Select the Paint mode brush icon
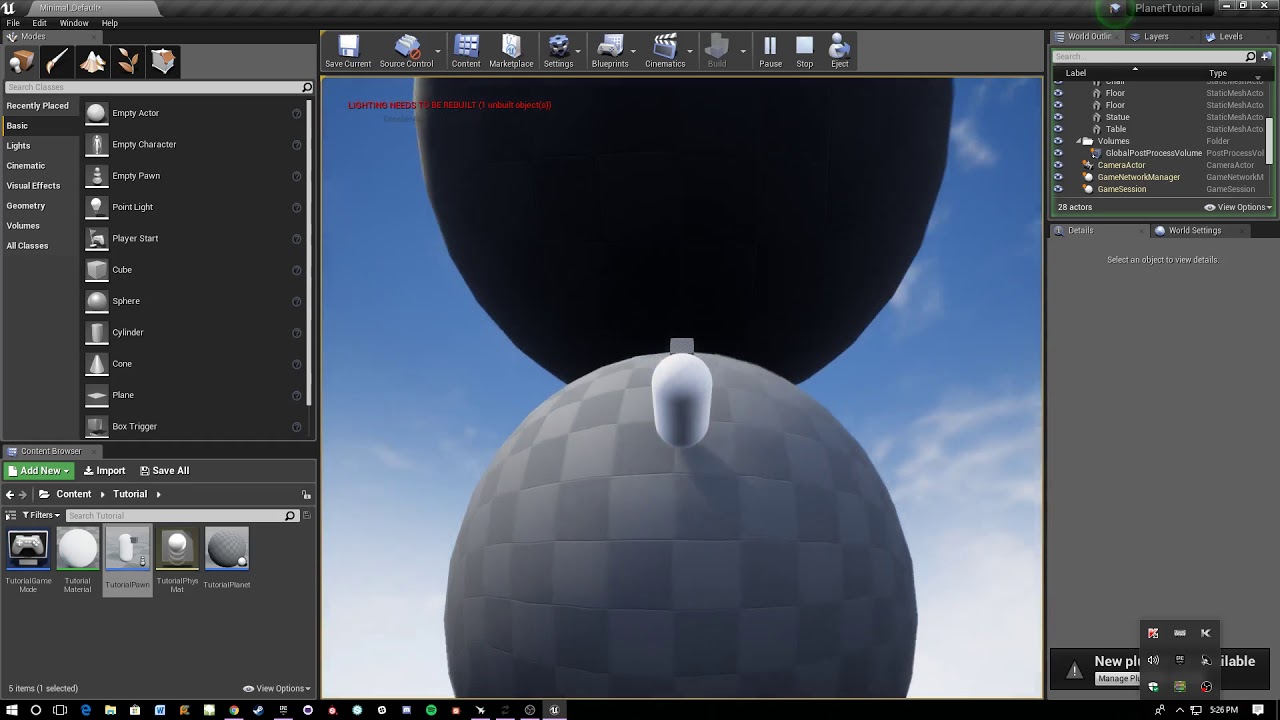The image size is (1280, 720). pos(57,62)
